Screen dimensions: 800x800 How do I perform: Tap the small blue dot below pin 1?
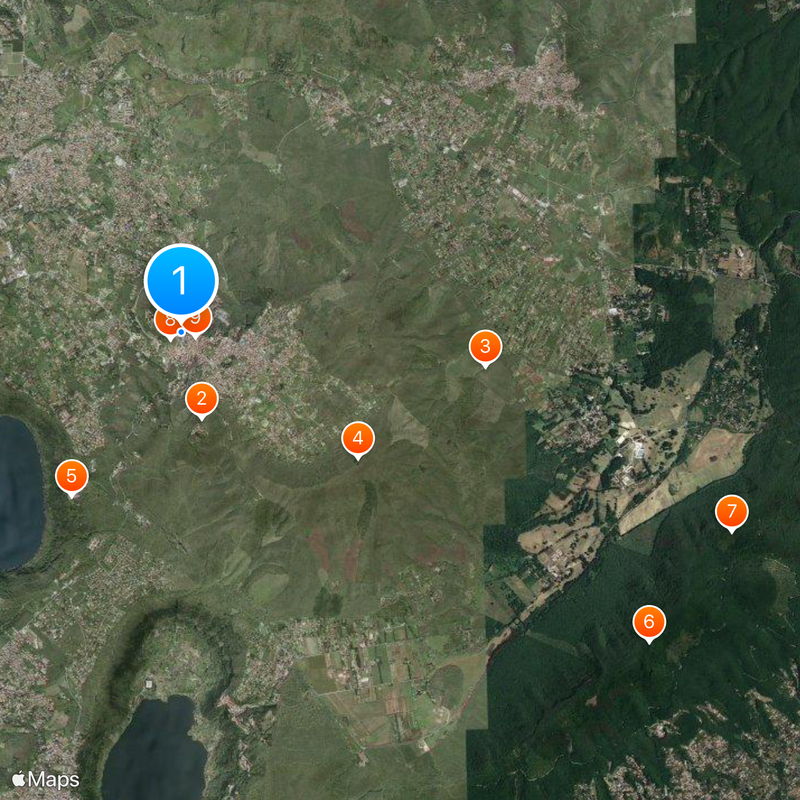(x=181, y=332)
